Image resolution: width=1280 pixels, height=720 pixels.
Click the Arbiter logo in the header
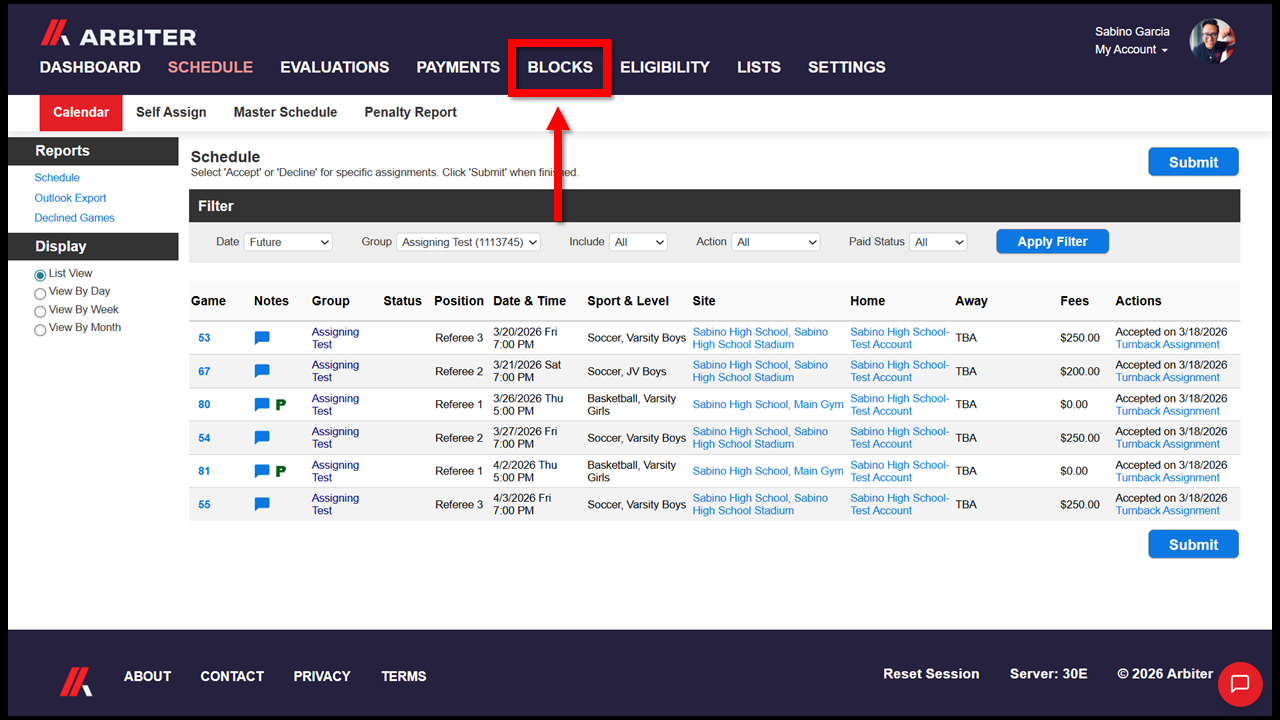pyautogui.click(x=118, y=35)
